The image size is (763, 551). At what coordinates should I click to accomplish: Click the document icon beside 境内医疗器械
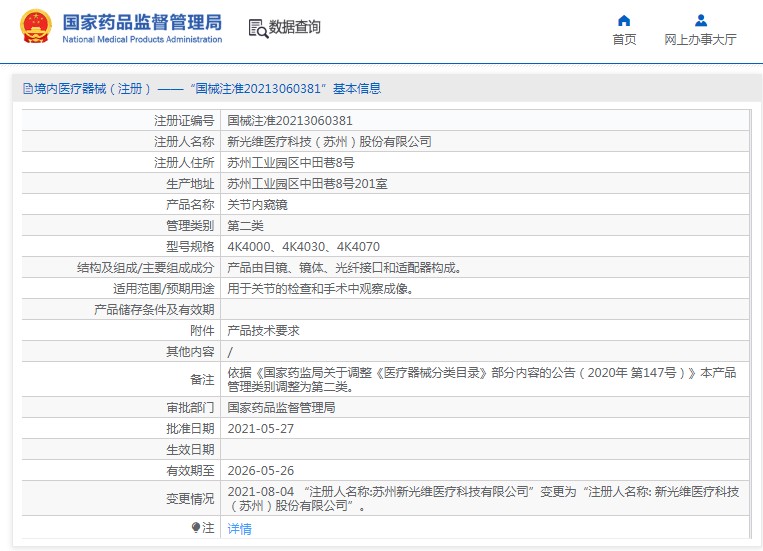click(x=28, y=89)
